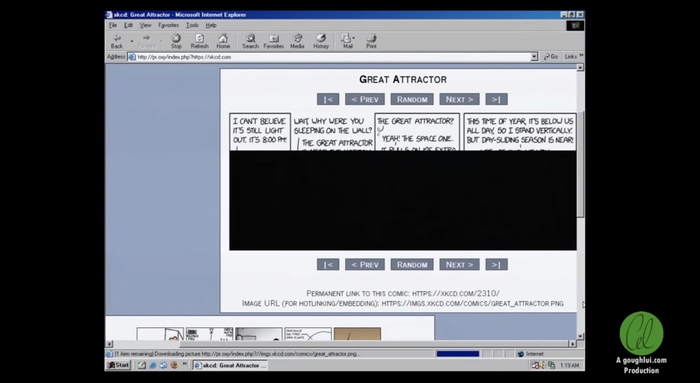Open the Edit menu
This screenshot has height=383, width=700.
click(x=129, y=25)
